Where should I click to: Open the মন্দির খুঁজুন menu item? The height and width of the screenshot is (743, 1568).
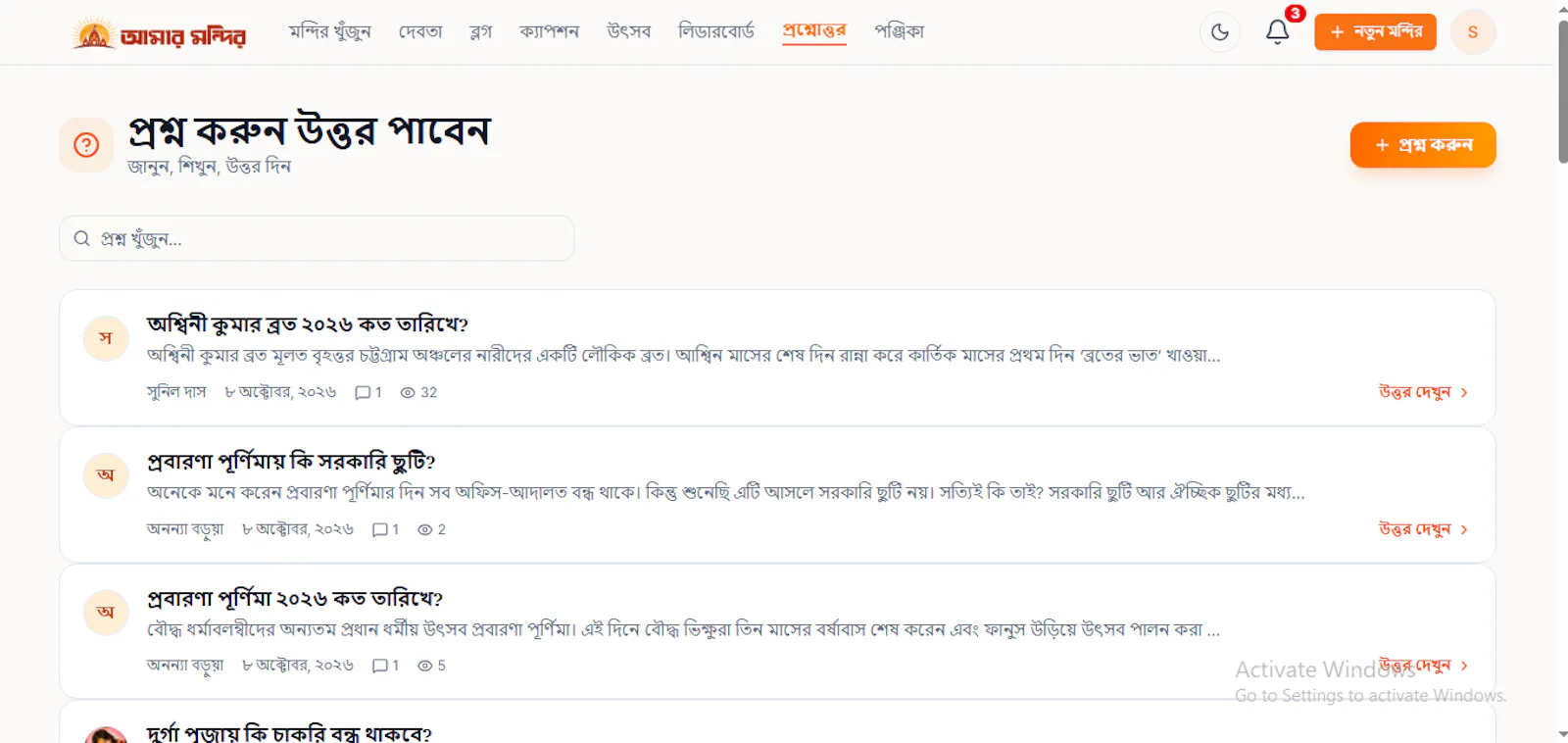click(330, 32)
